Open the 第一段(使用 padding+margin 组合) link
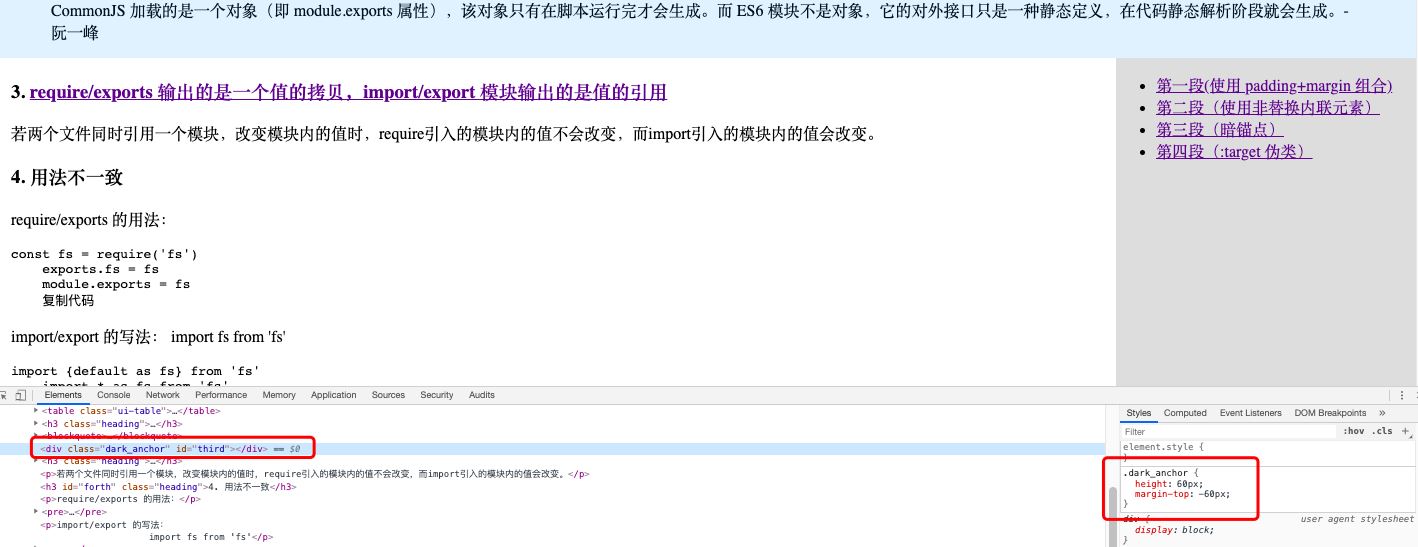Viewport: 1418px width, 547px height. click(x=1274, y=85)
